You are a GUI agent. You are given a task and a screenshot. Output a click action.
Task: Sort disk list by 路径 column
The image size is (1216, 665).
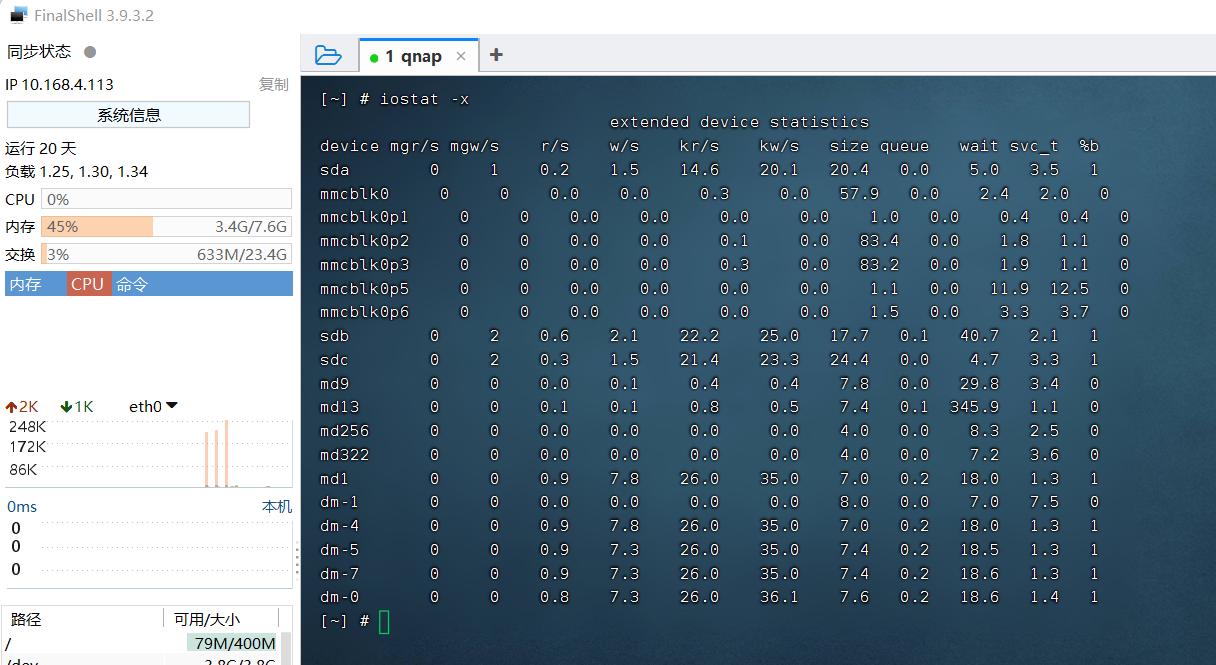click(26, 619)
